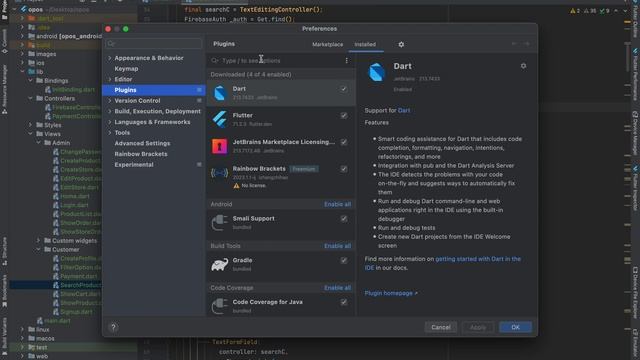Click the Preferences settings search field
This screenshot has width=640, height=360.
[x=153, y=43]
